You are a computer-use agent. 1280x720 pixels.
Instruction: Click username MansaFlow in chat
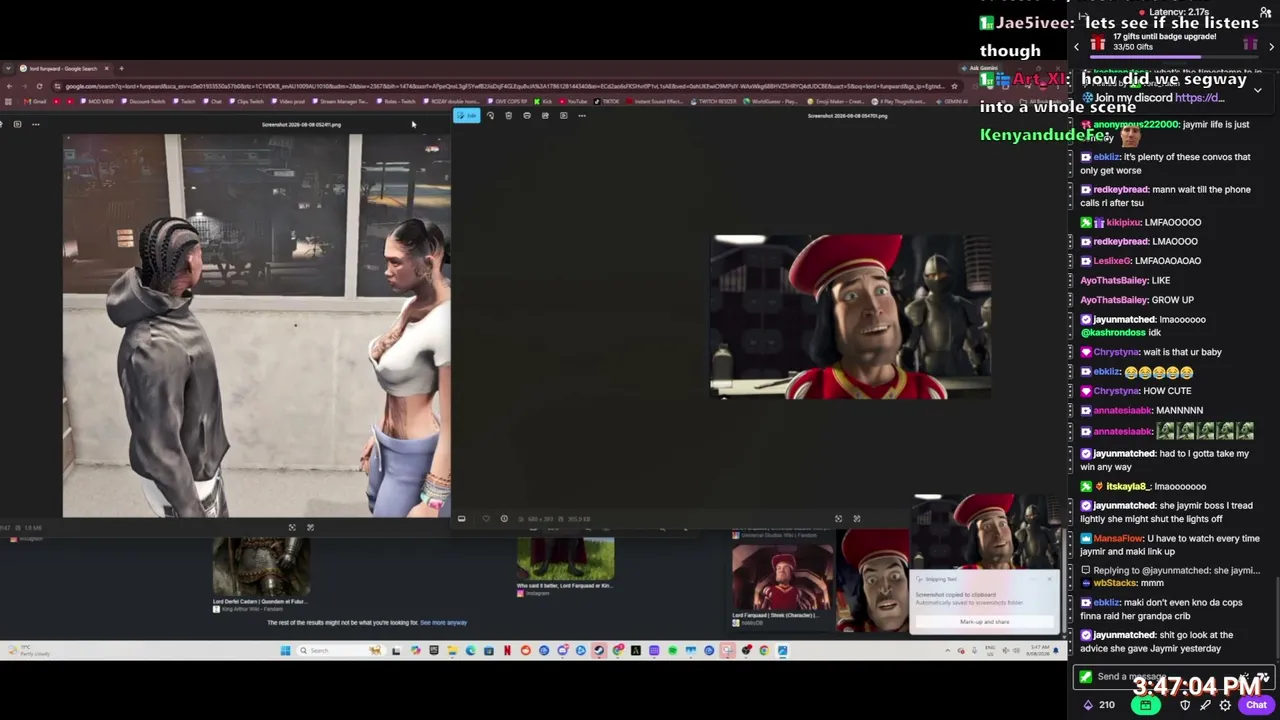(x=1121, y=539)
